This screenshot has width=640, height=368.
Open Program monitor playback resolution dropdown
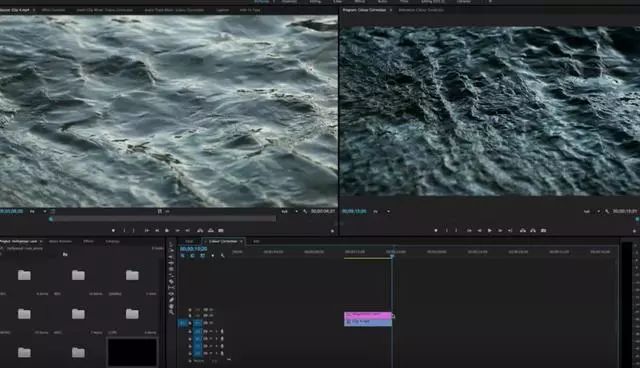pos(591,211)
